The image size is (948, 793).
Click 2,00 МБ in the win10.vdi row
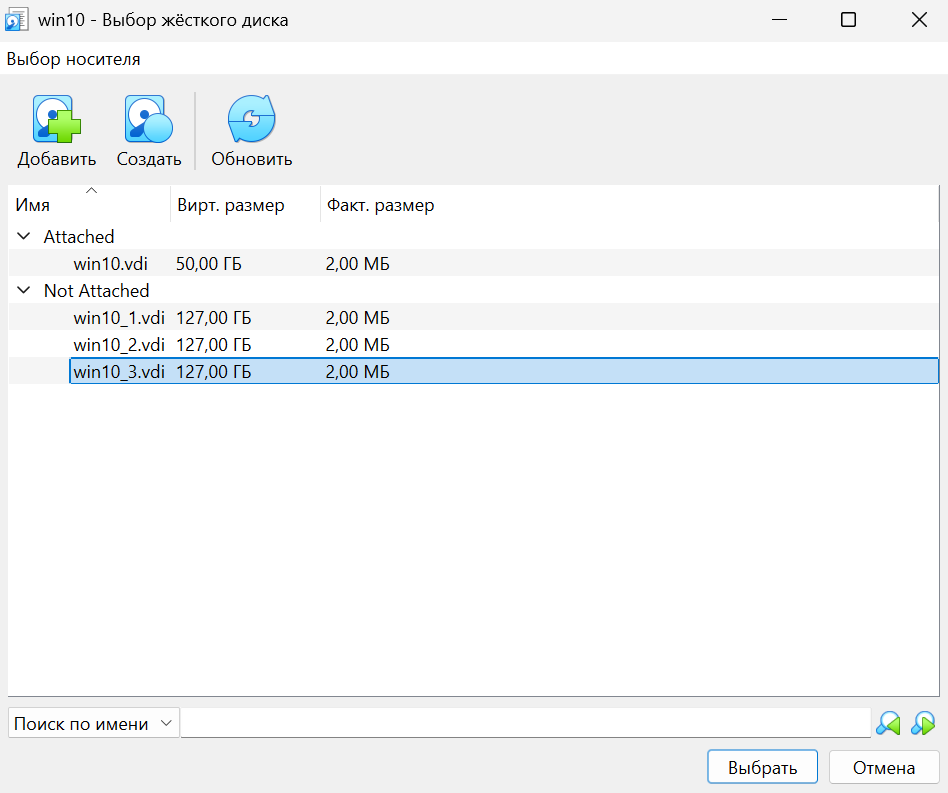click(357, 264)
